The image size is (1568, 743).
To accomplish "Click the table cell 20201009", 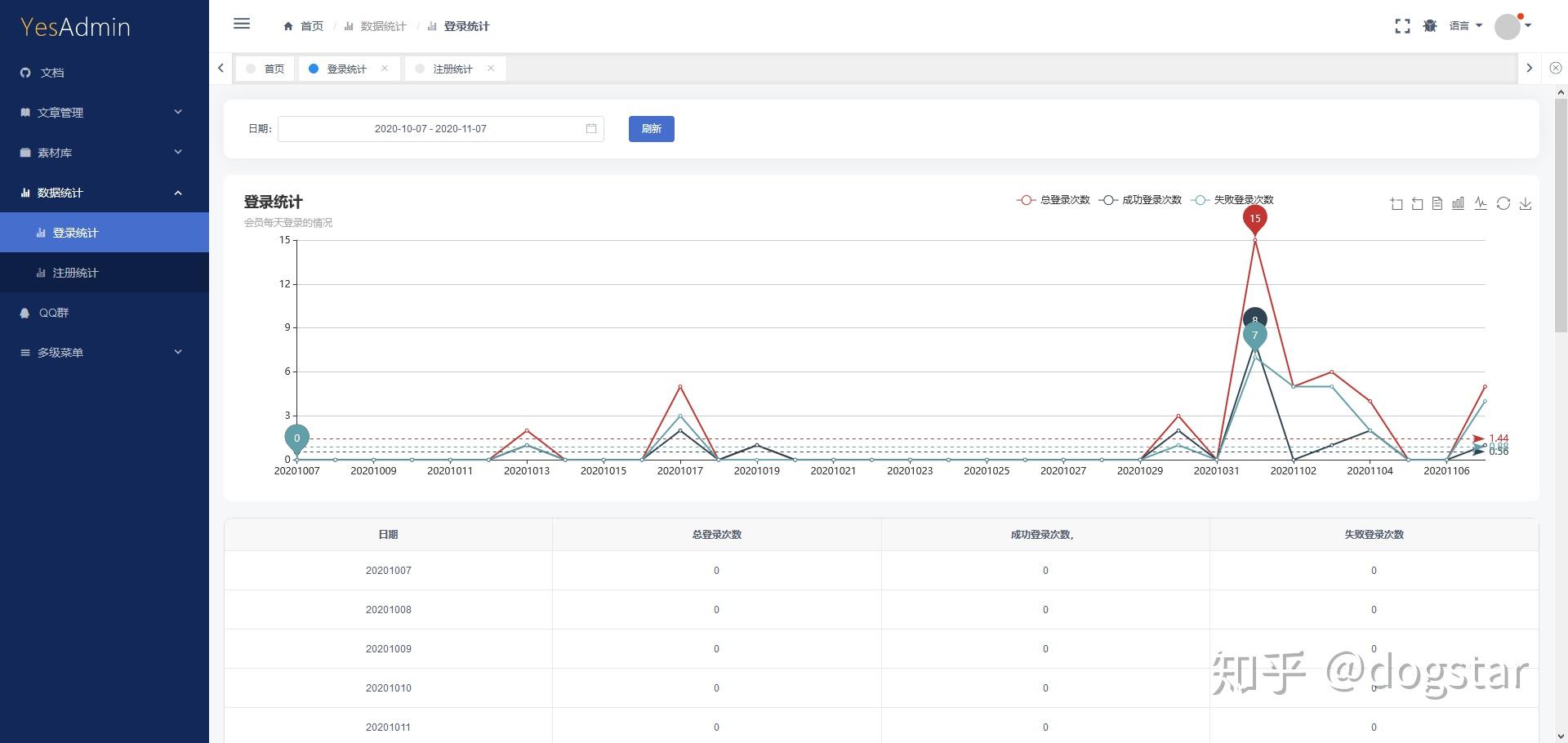I will coord(388,649).
